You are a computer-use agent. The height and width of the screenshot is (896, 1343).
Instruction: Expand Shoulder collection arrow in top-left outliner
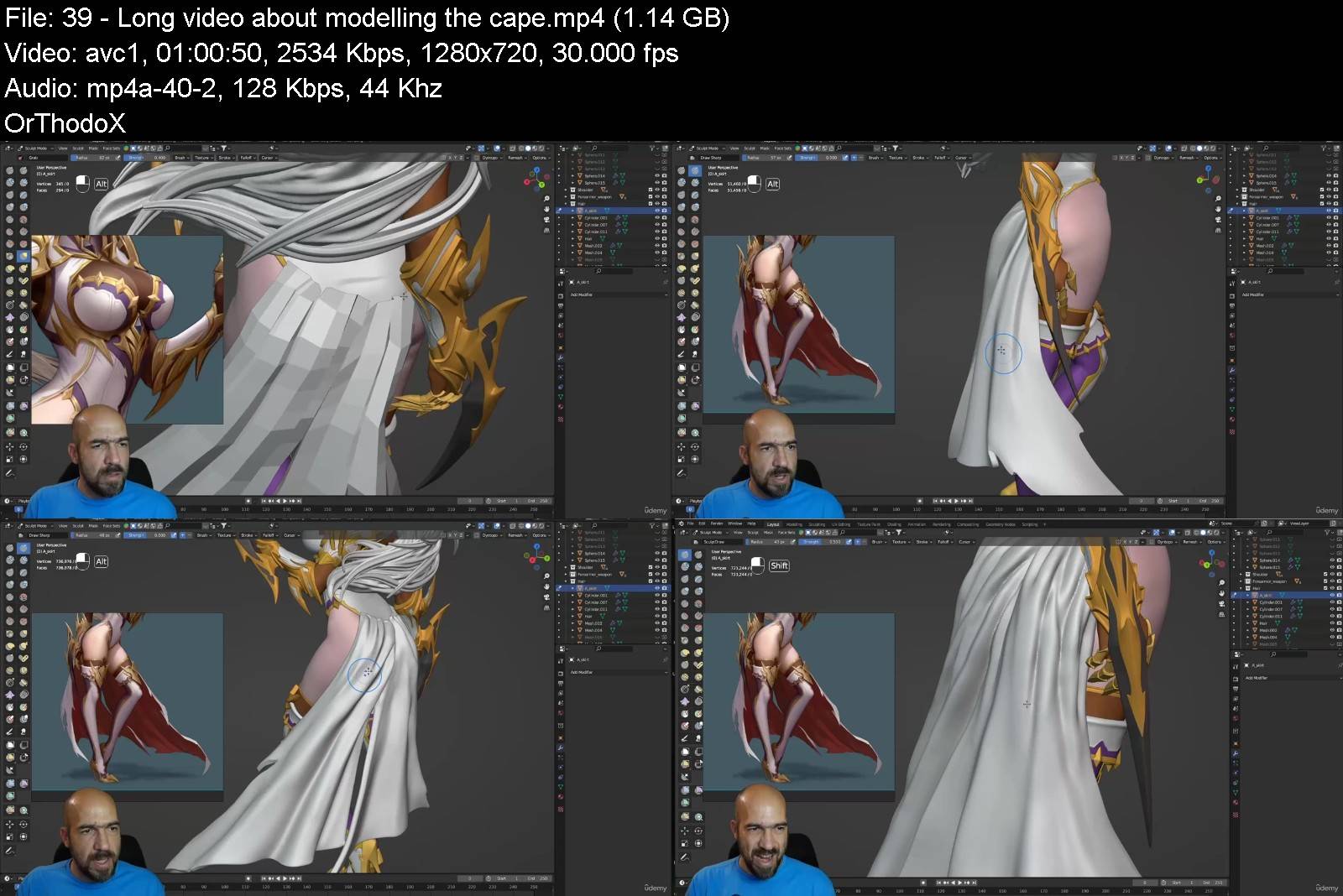[566, 190]
